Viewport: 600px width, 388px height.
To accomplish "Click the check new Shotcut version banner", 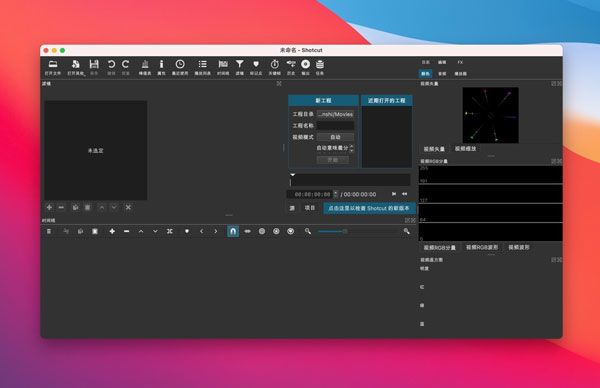I will [x=369, y=208].
